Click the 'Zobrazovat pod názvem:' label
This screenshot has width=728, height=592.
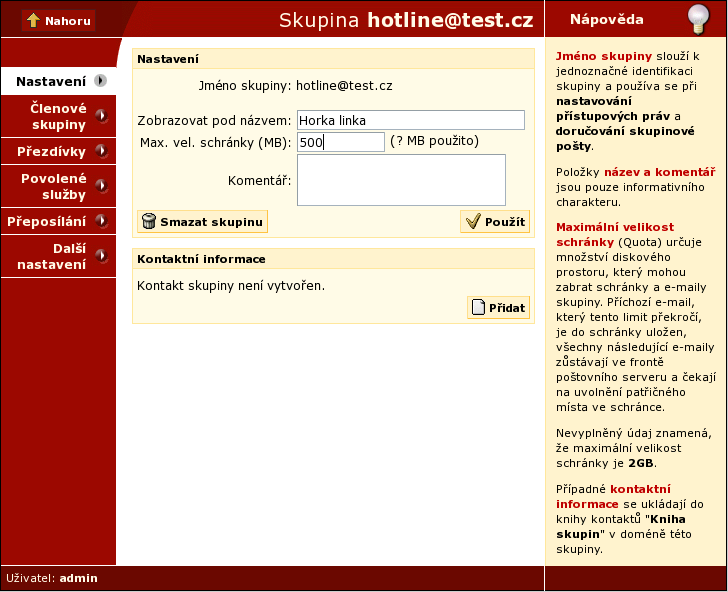(x=214, y=121)
